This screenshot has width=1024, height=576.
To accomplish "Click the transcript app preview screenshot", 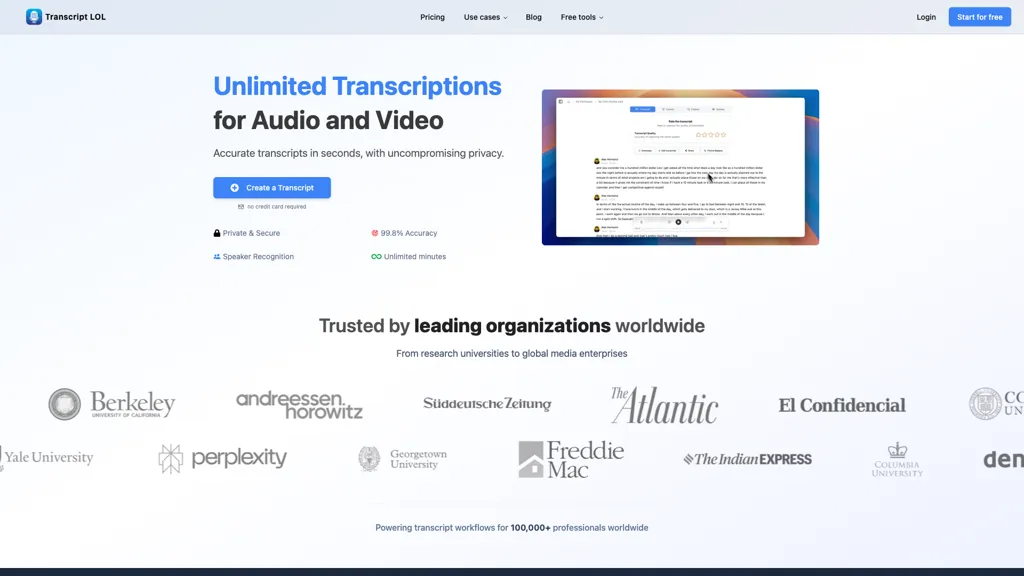I will pyautogui.click(x=680, y=167).
